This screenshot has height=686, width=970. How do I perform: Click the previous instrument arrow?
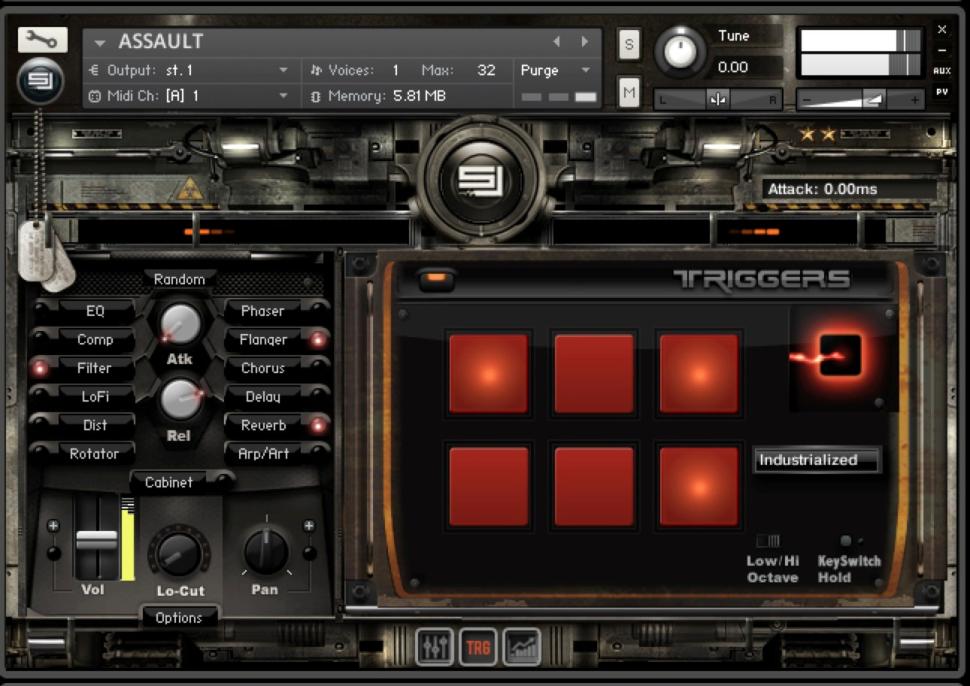pyautogui.click(x=558, y=42)
